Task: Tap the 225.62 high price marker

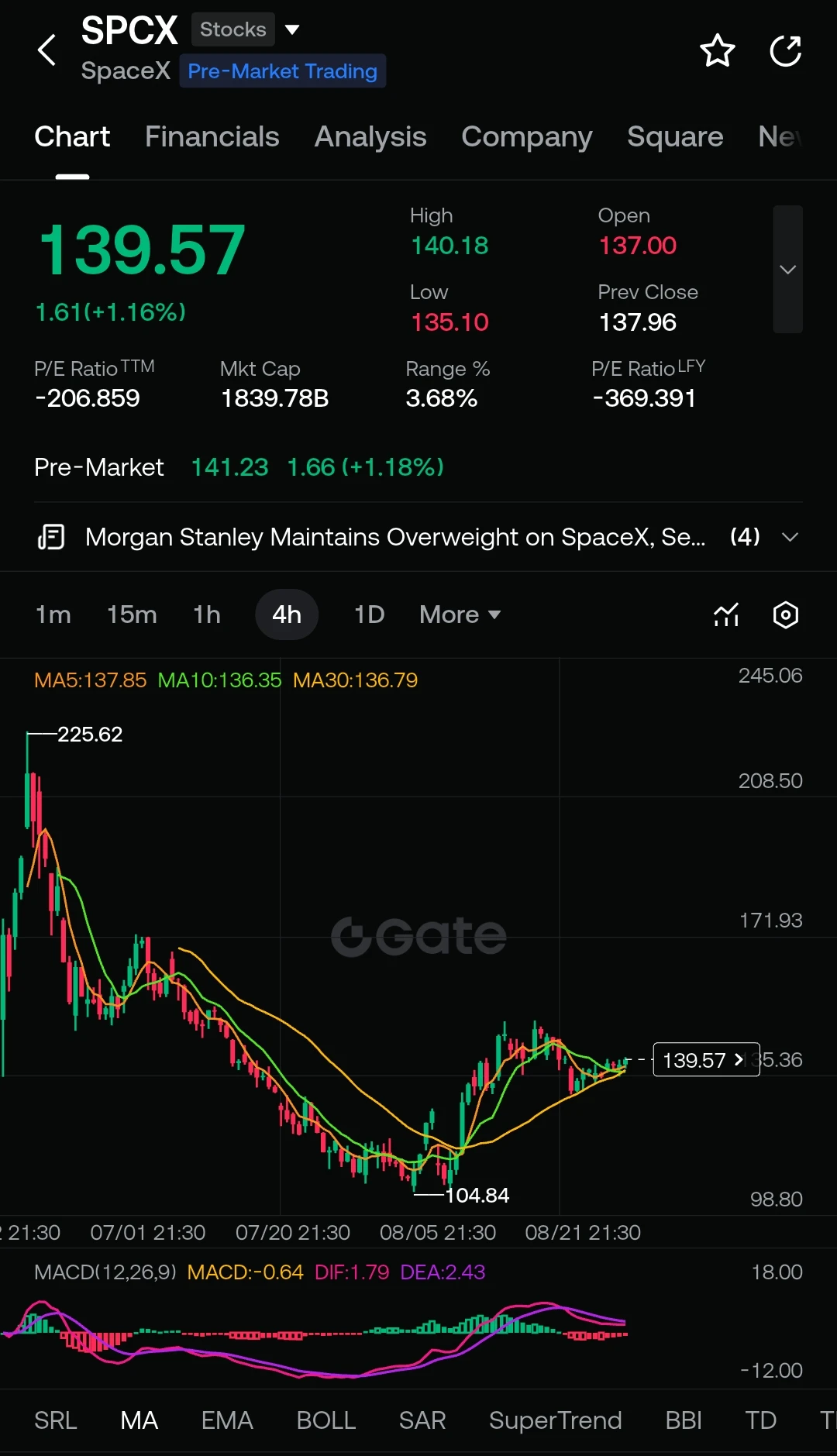Action: (90, 734)
